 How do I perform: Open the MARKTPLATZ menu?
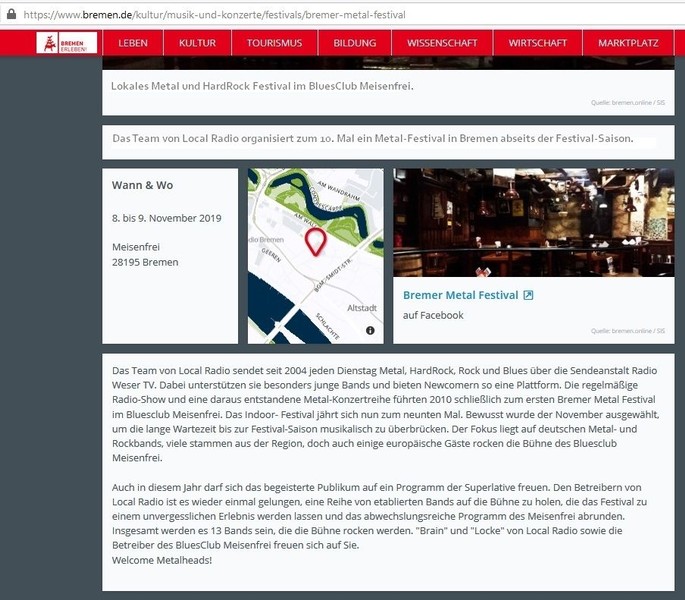[628, 43]
